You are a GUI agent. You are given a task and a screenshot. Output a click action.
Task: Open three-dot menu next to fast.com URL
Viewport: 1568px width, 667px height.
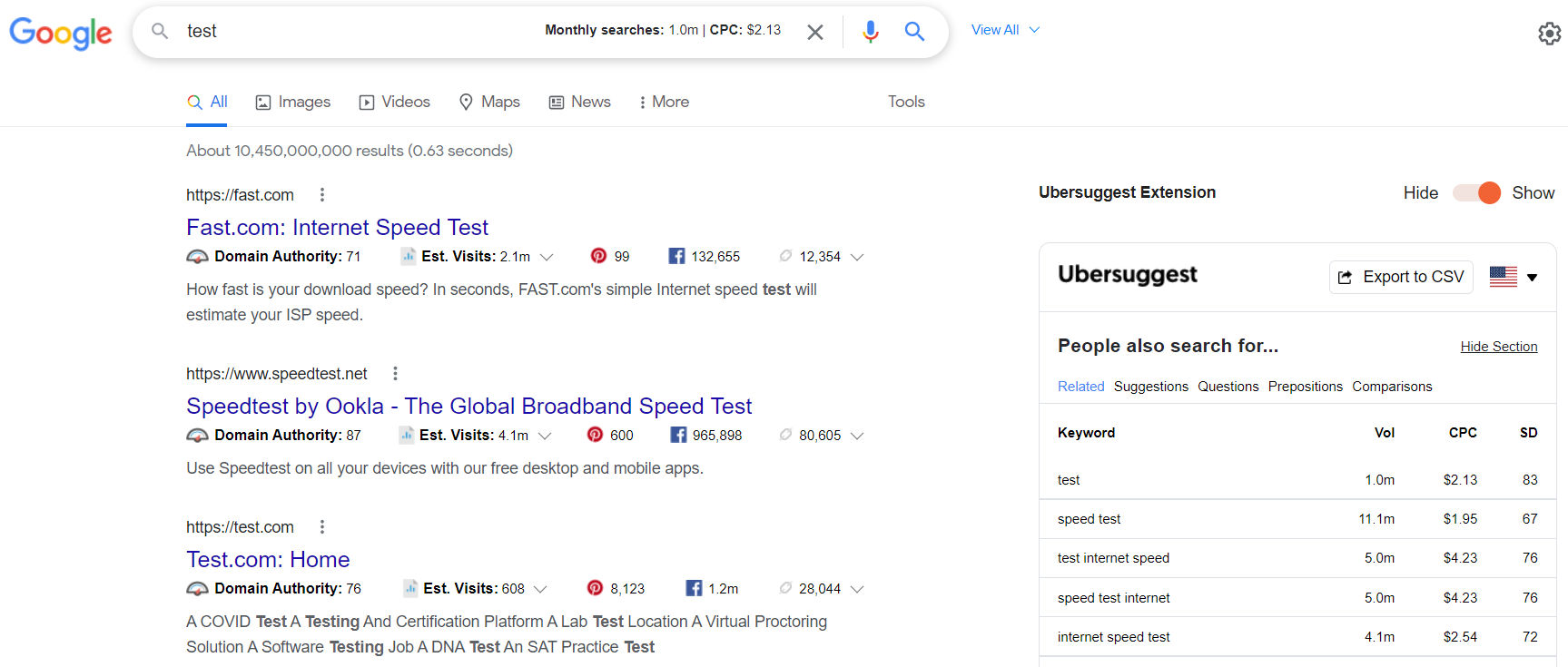322,195
